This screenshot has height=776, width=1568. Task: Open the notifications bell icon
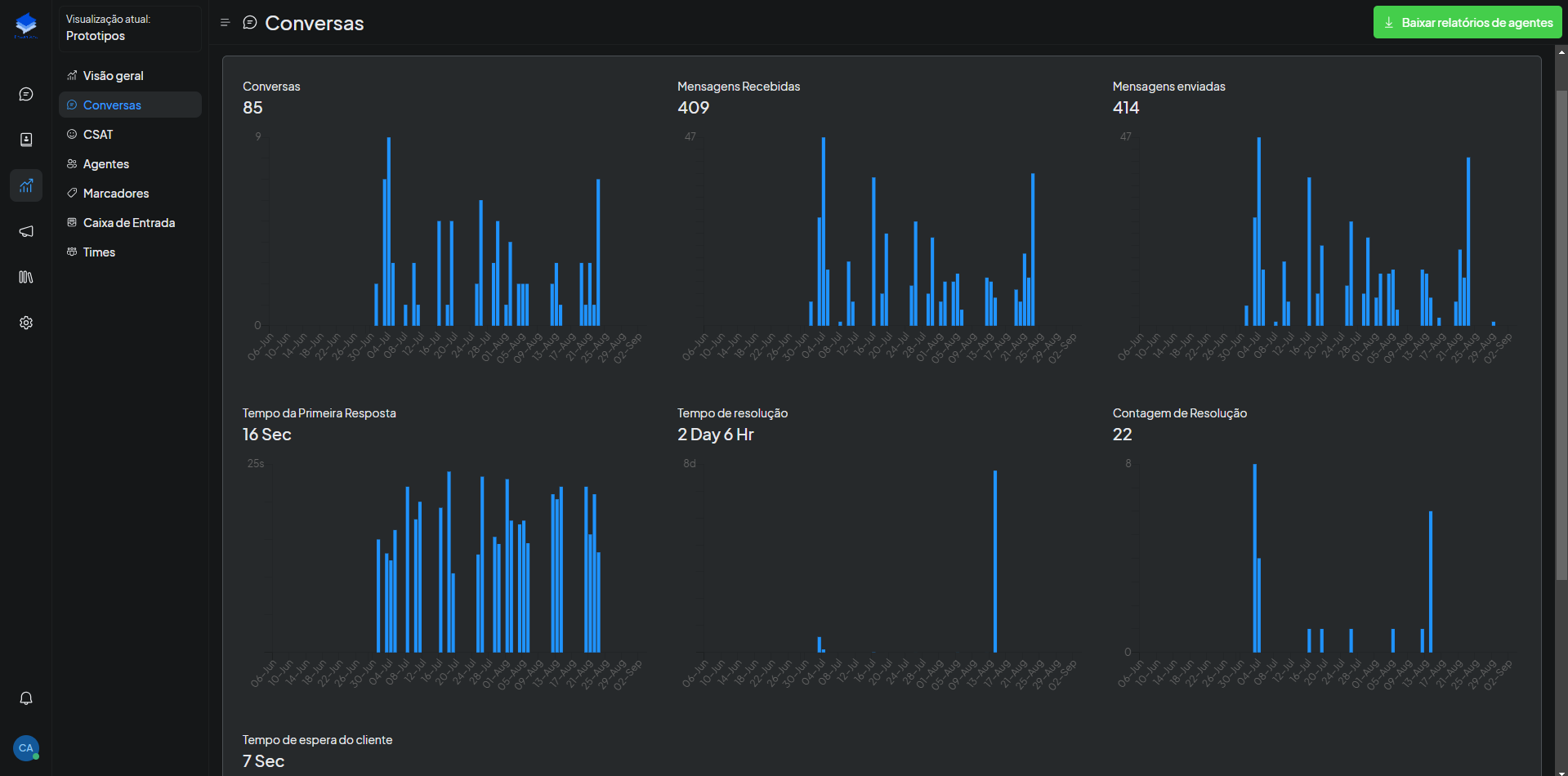coord(26,698)
